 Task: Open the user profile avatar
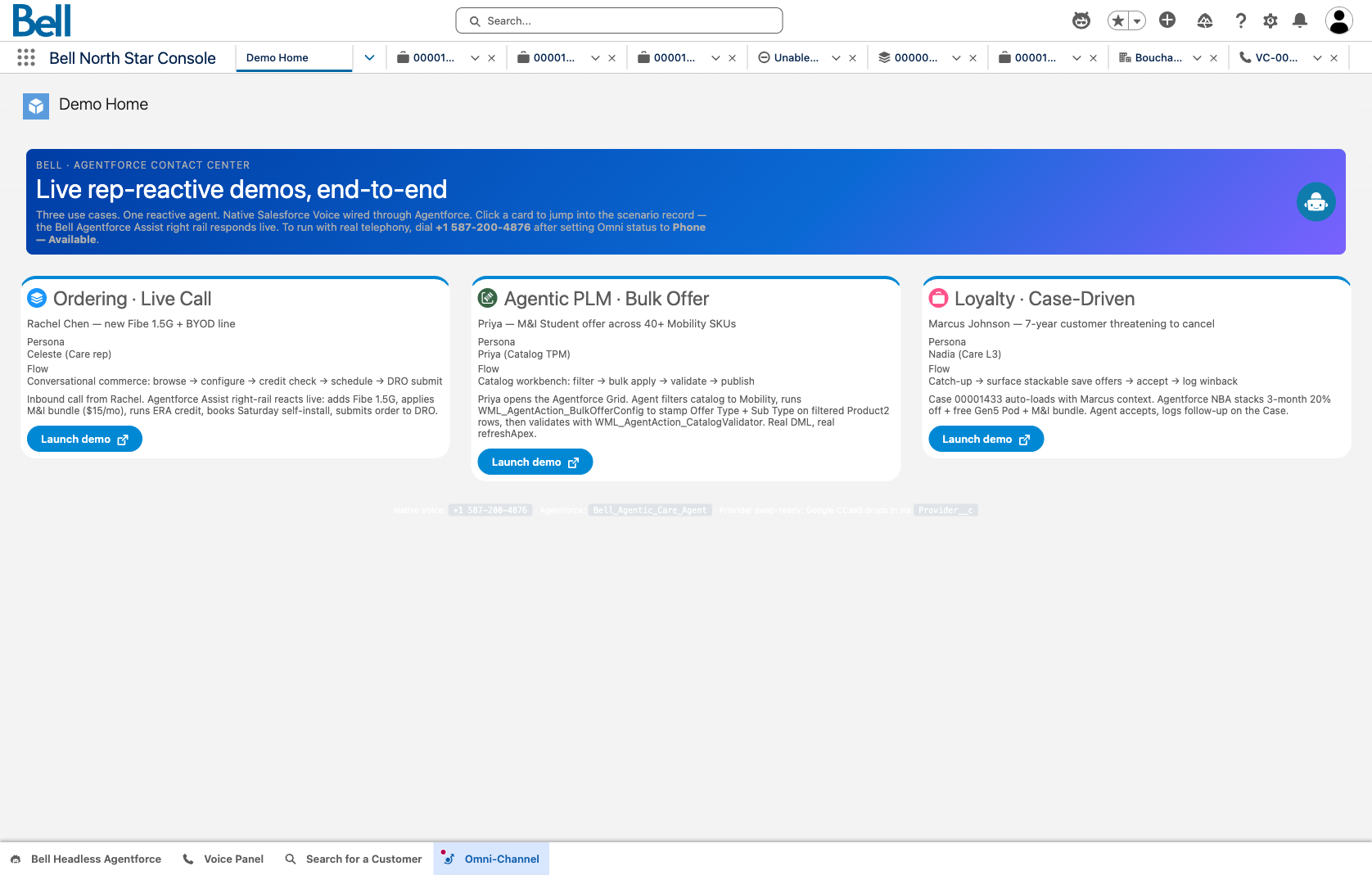[1339, 20]
